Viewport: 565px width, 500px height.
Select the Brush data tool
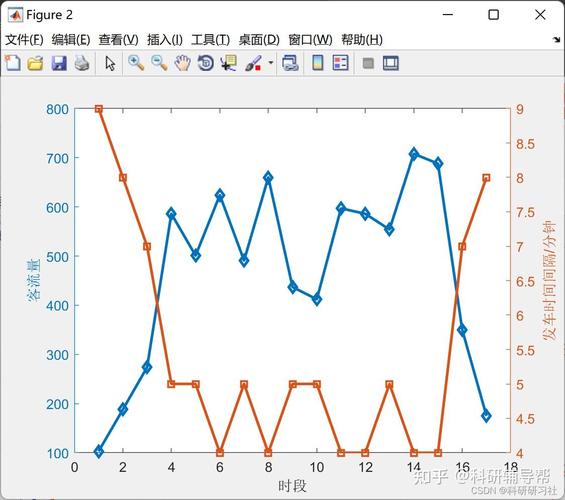253,63
